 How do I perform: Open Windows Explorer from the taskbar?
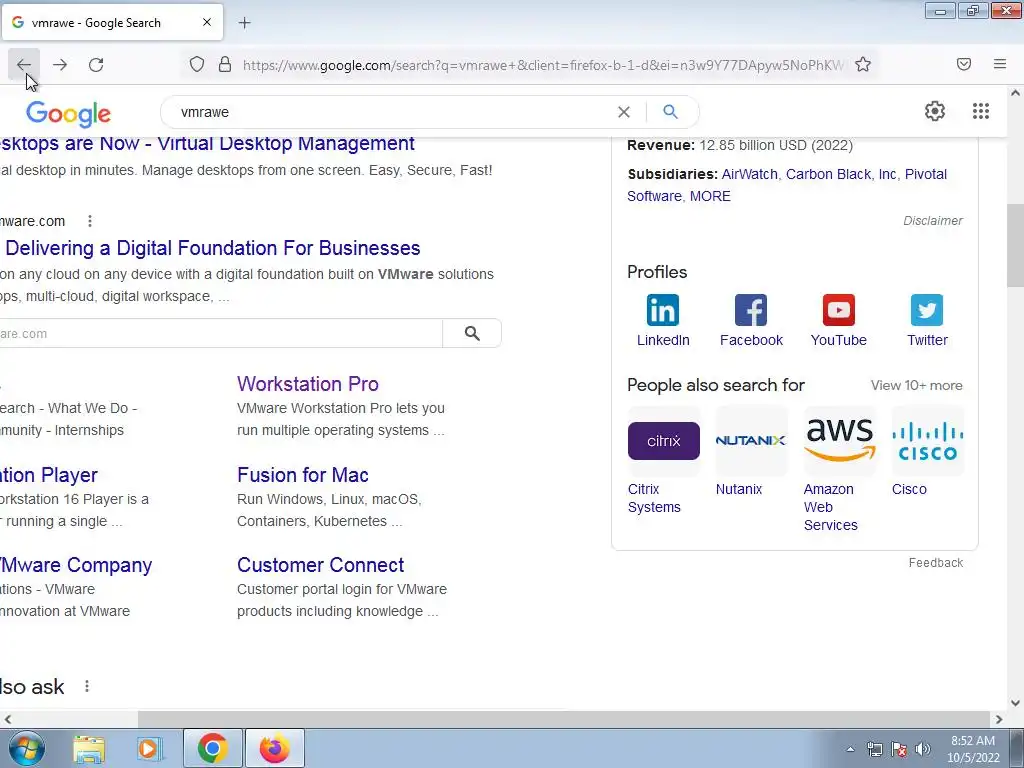click(x=89, y=748)
